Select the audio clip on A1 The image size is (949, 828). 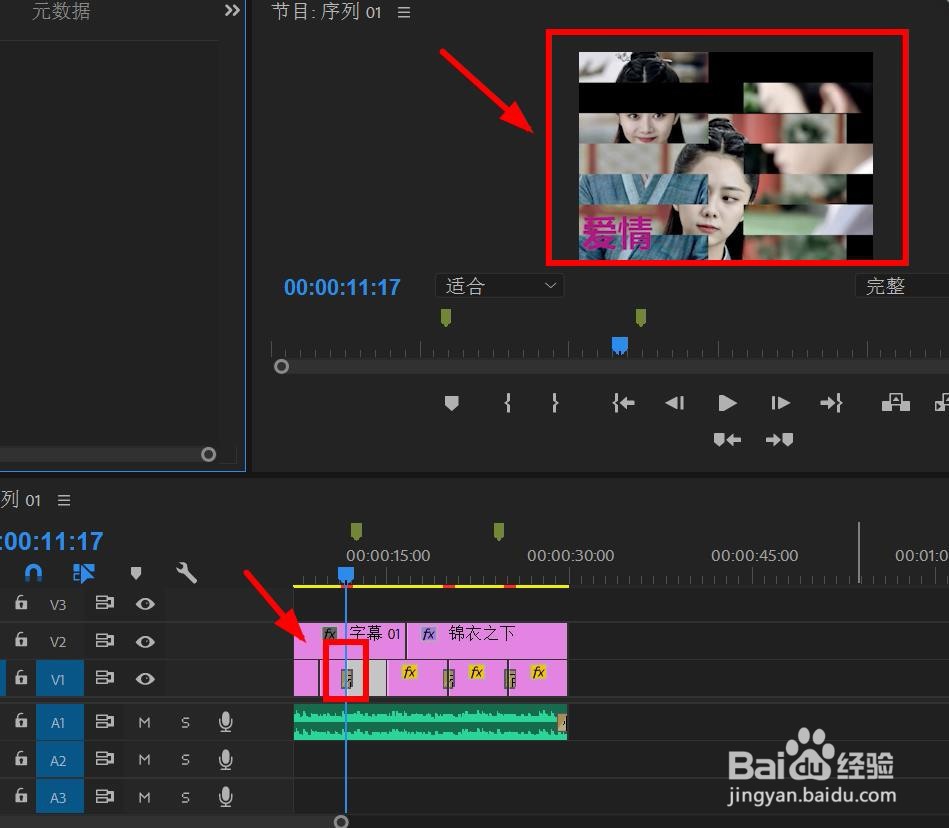(x=430, y=722)
